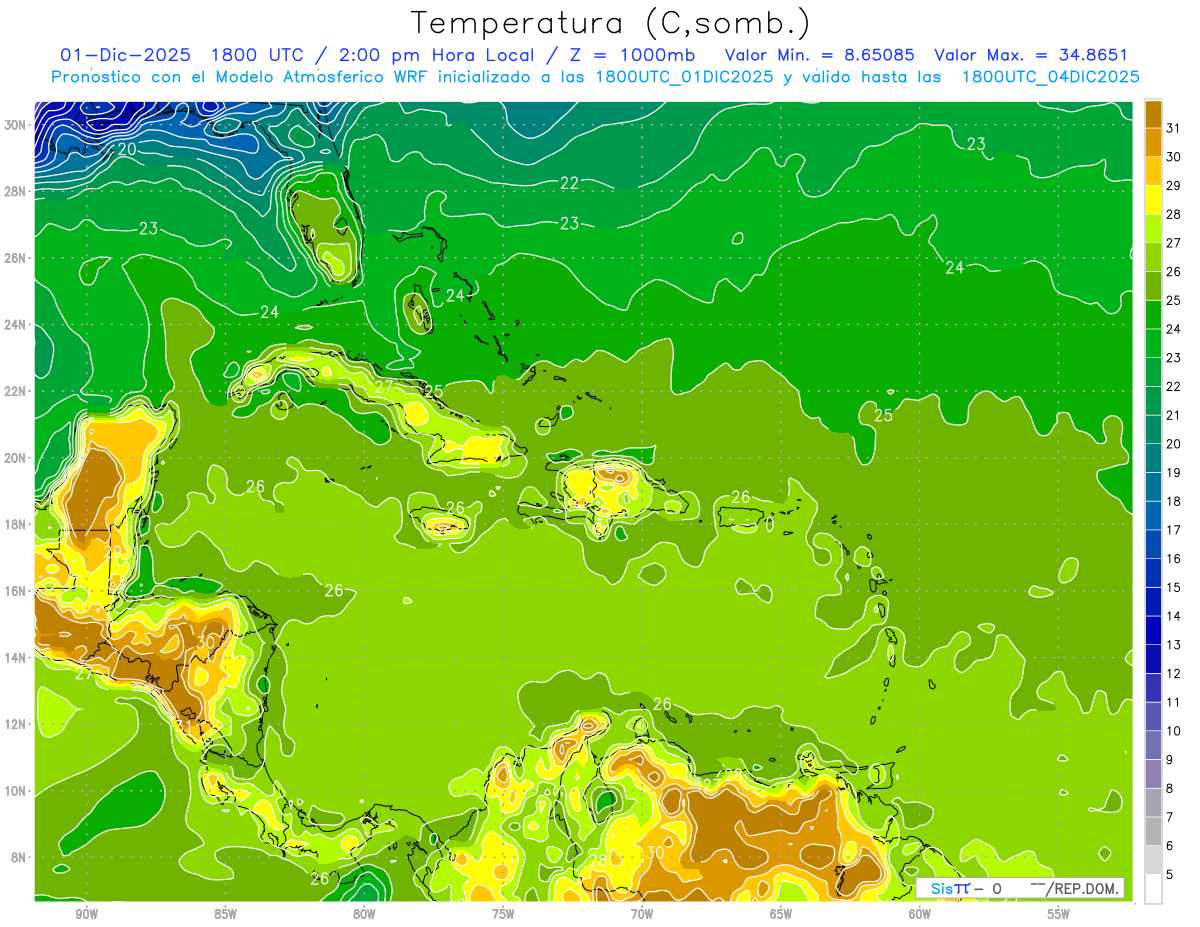
Task: Click the legend value "13"
Action: 1173,645
